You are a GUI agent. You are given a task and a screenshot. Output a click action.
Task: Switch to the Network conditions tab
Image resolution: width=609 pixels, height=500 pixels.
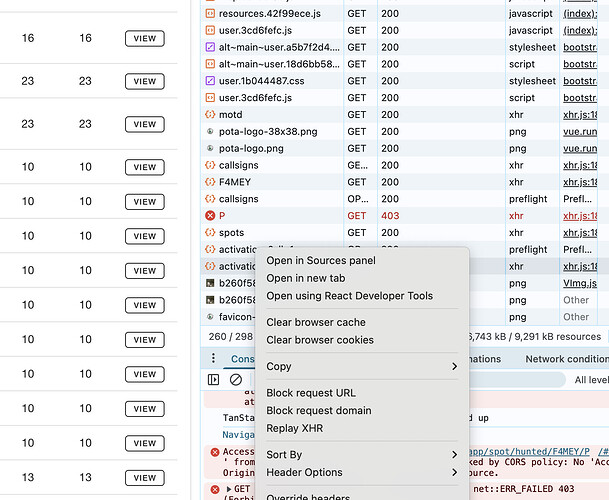566,359
